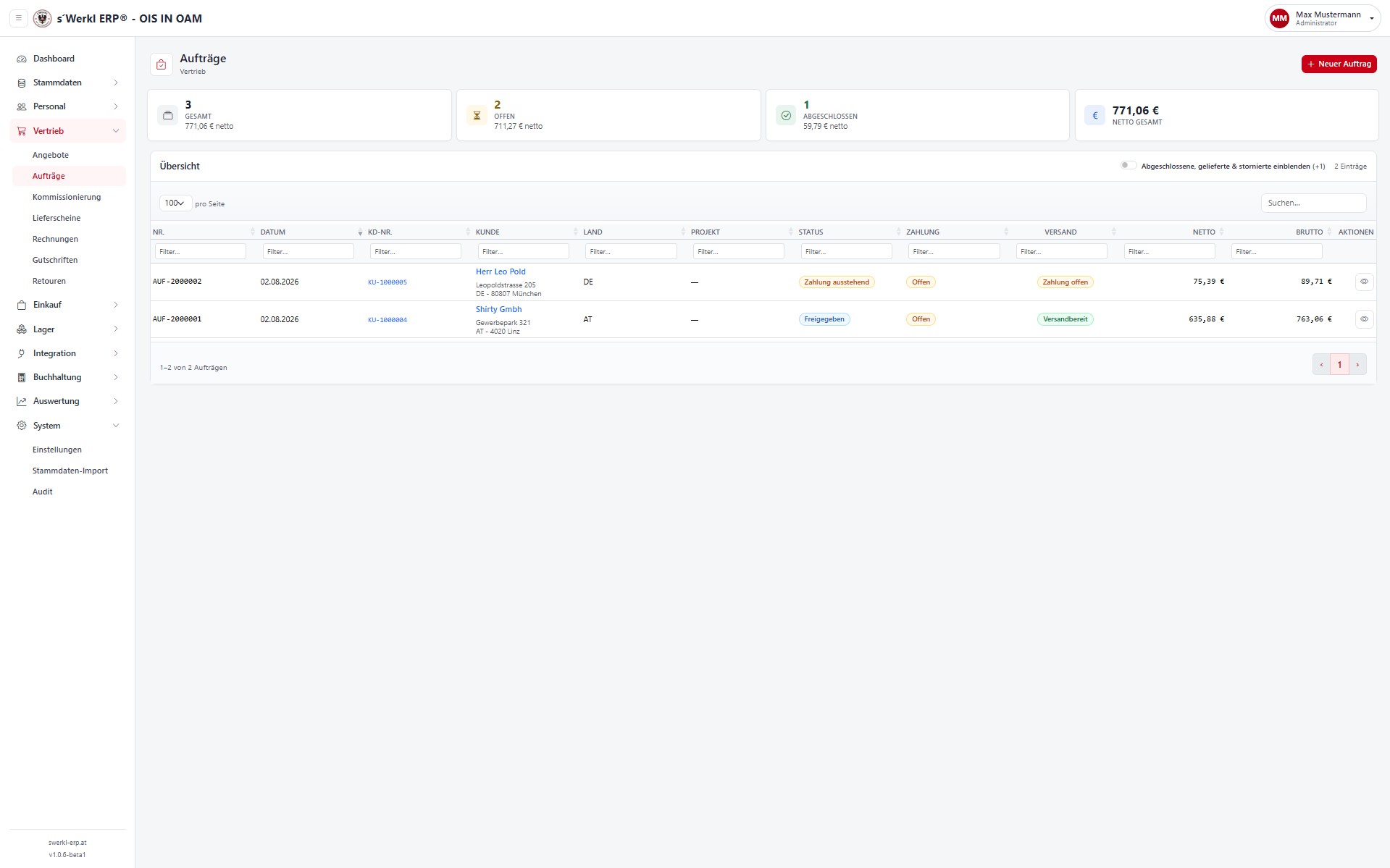Image resolution: width=1390 pixels, height=868 pixels.
Task: Click the Auswertung chart icon
Action: pyautogui.click(x=22, y=401)
